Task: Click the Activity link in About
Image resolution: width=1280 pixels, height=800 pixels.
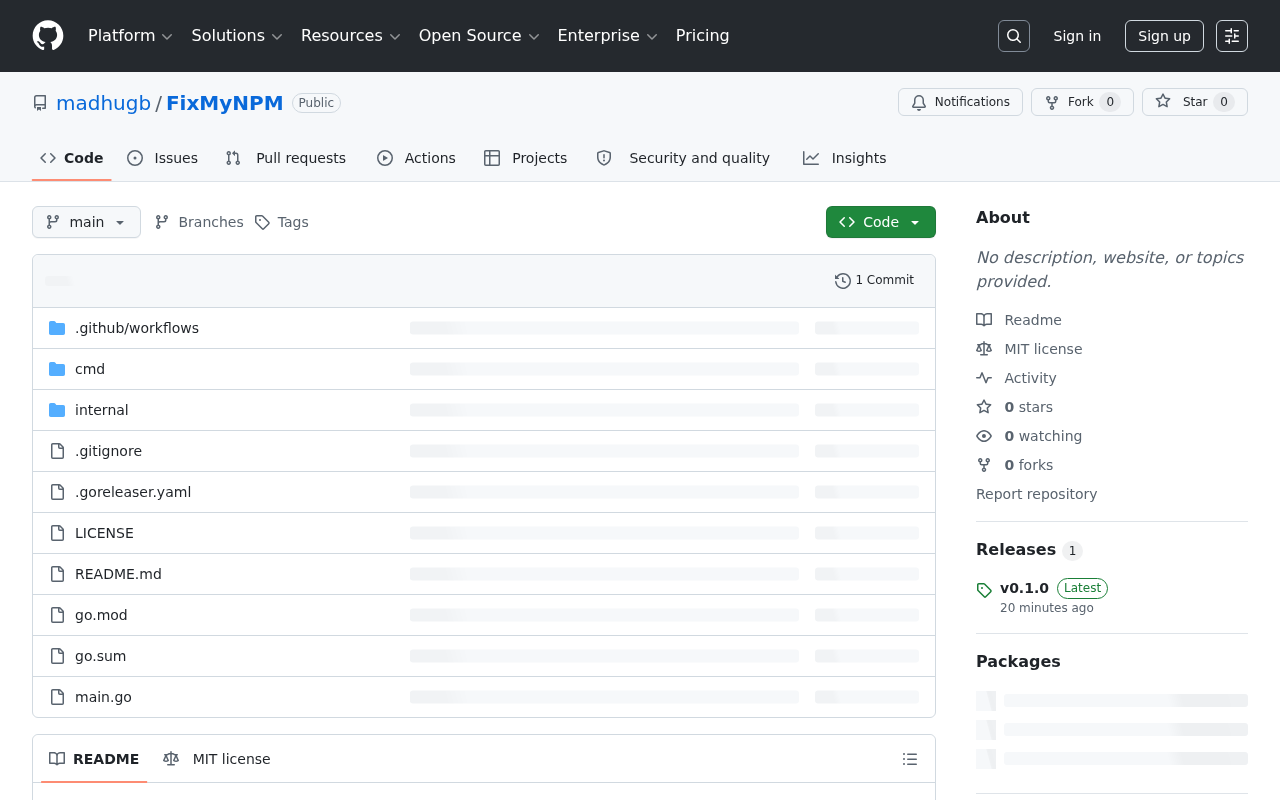Action: (x=1030, y=378)
